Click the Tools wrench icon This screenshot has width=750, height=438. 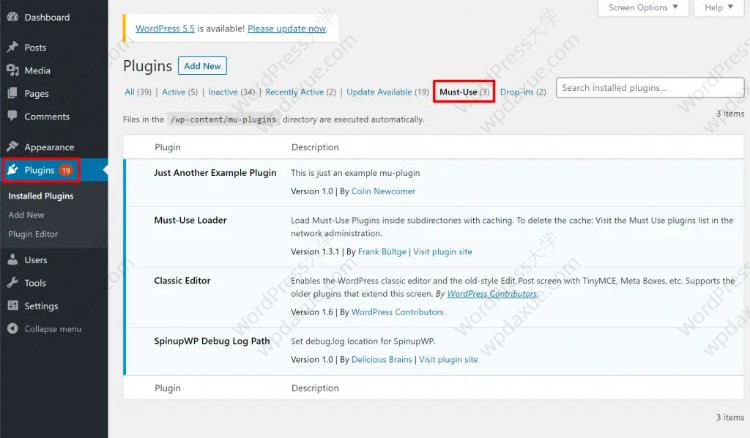12,283
